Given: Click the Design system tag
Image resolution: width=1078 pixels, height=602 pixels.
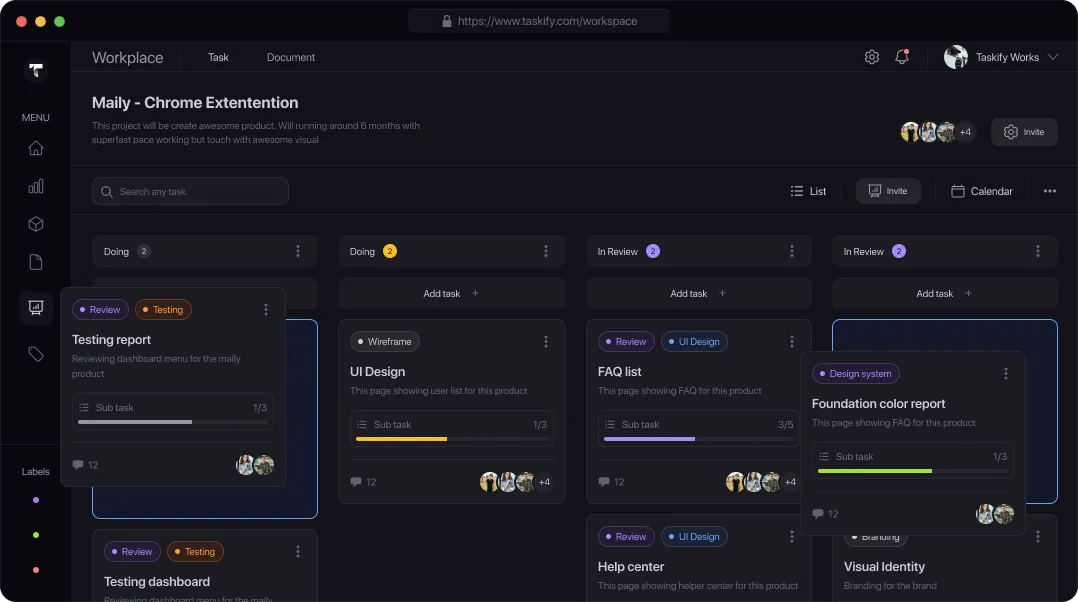Looking at the screenshot, I should (x=855, y=373).
